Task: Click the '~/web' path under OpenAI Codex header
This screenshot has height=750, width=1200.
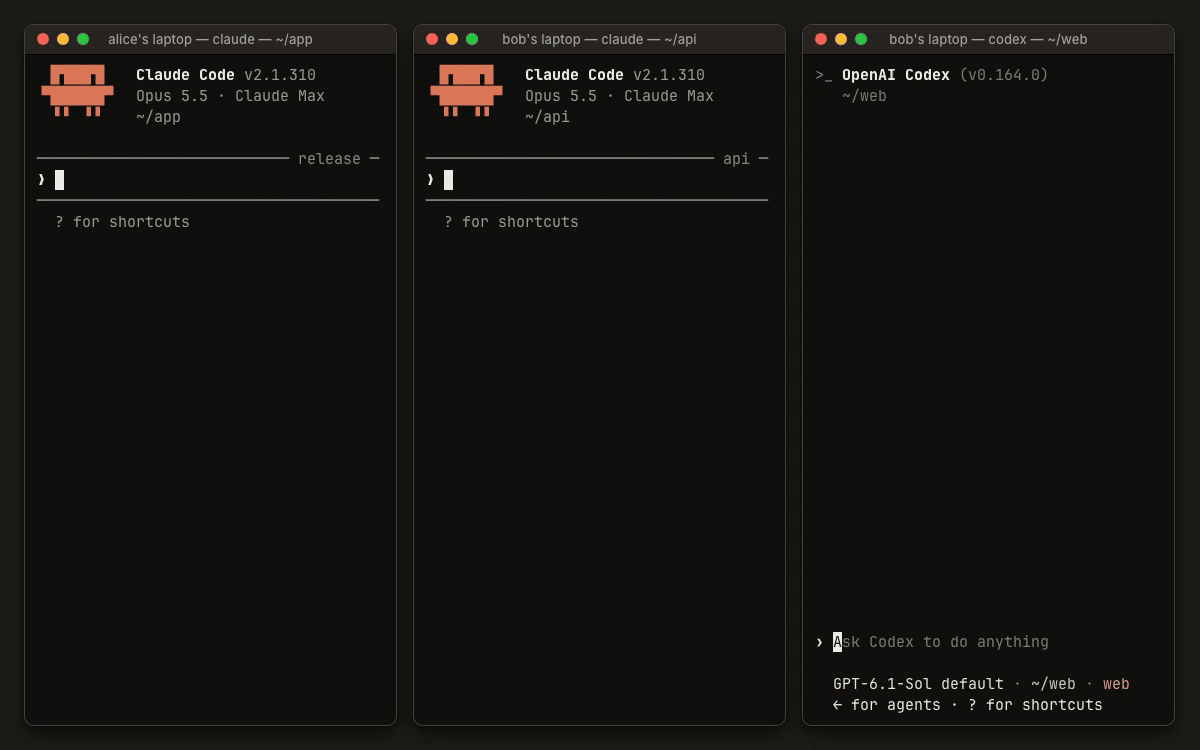Action: click(x=864, y=96)
